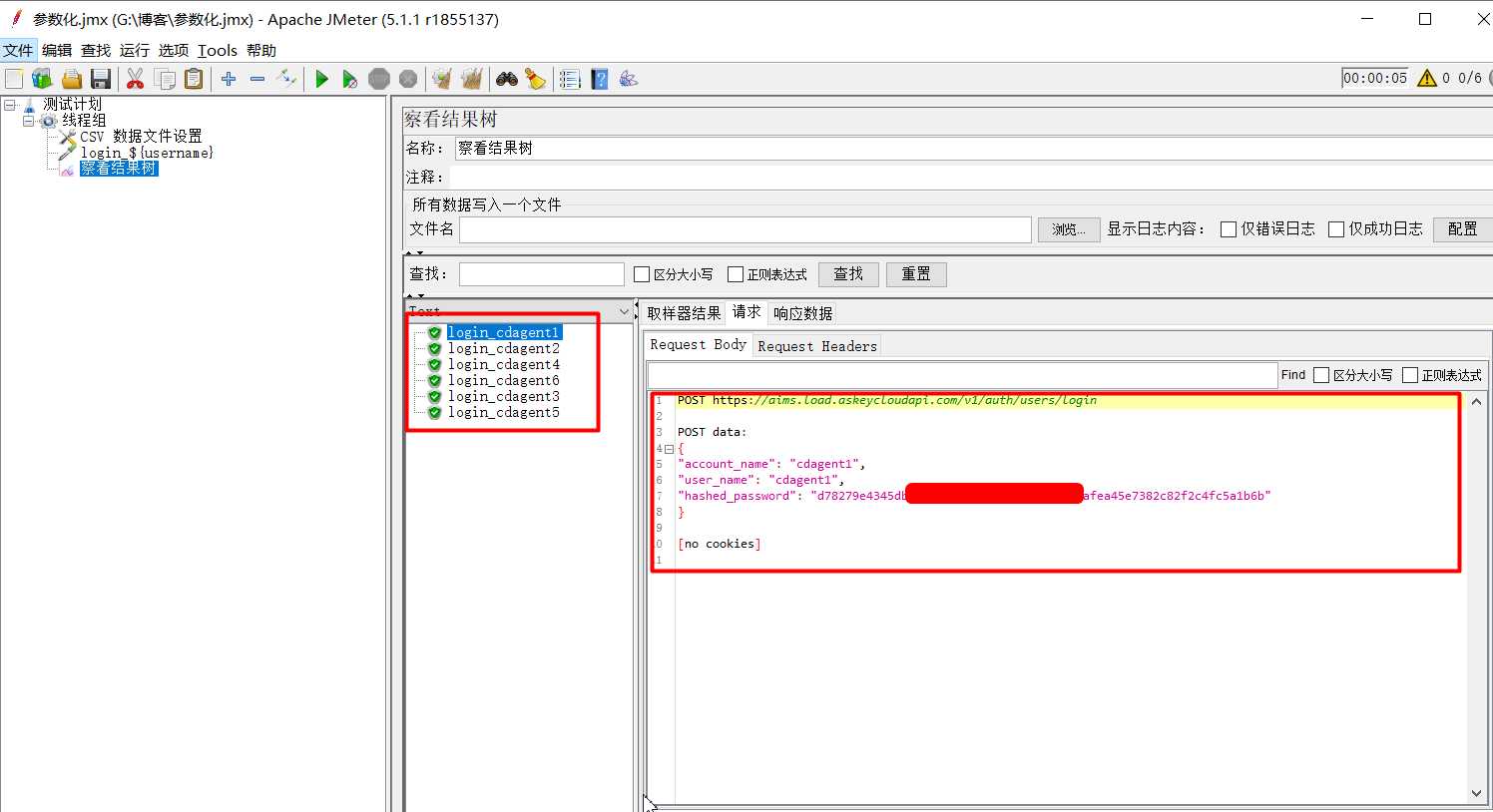Open the 选项 menu

174,50
